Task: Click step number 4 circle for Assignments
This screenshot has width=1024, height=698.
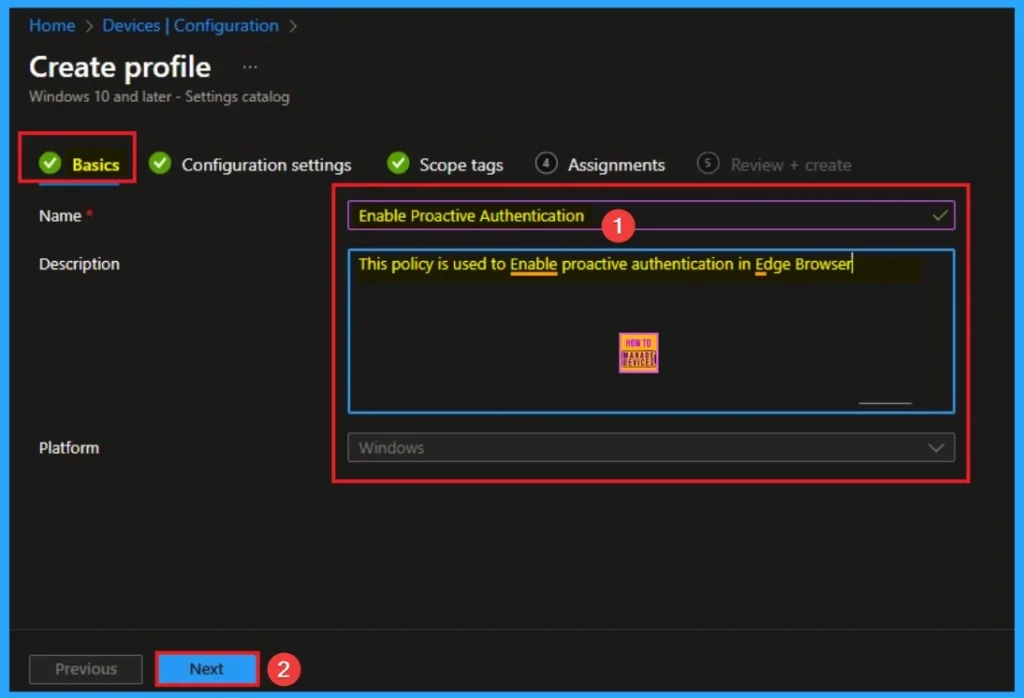Action: pyautogui.click(x=546, y=163)
